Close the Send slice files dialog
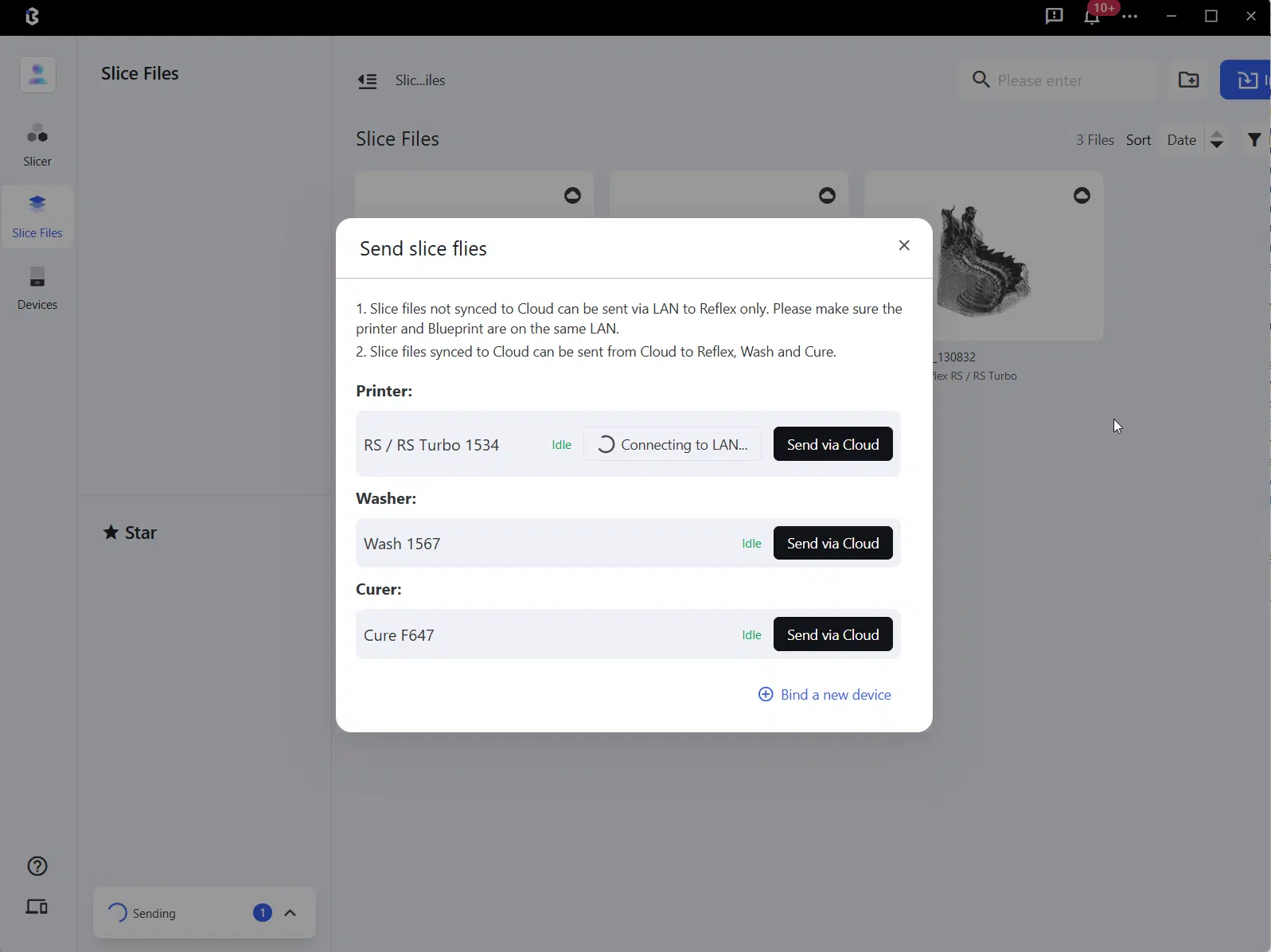The height and width of the screenshot is (952, 1271). coord(904,245)
